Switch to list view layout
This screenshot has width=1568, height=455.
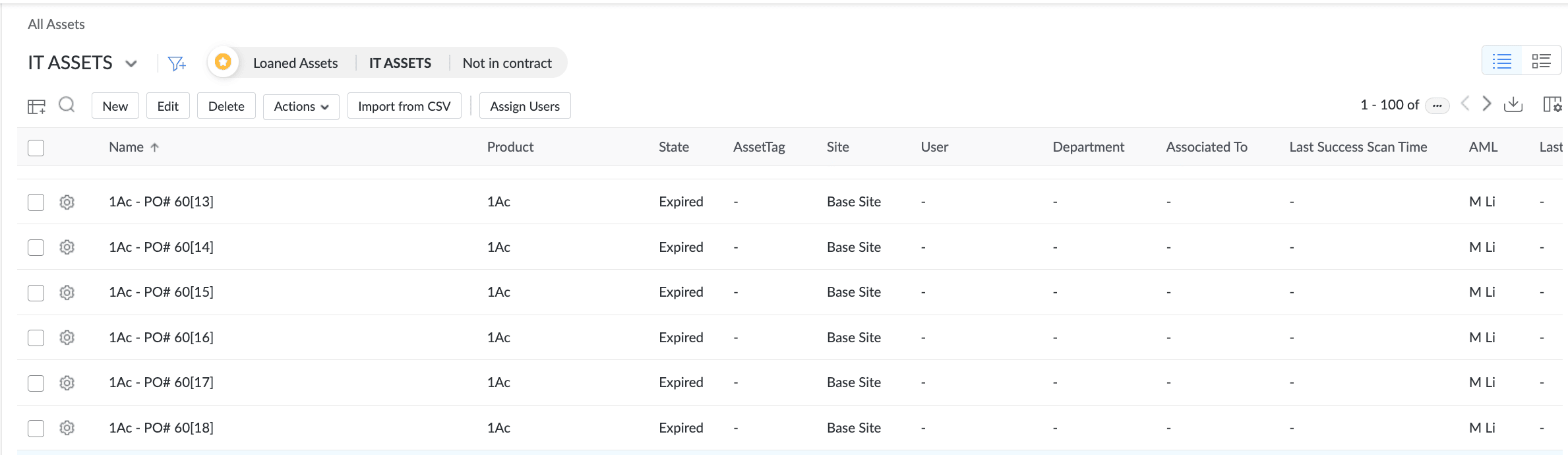coord(1502,62)
